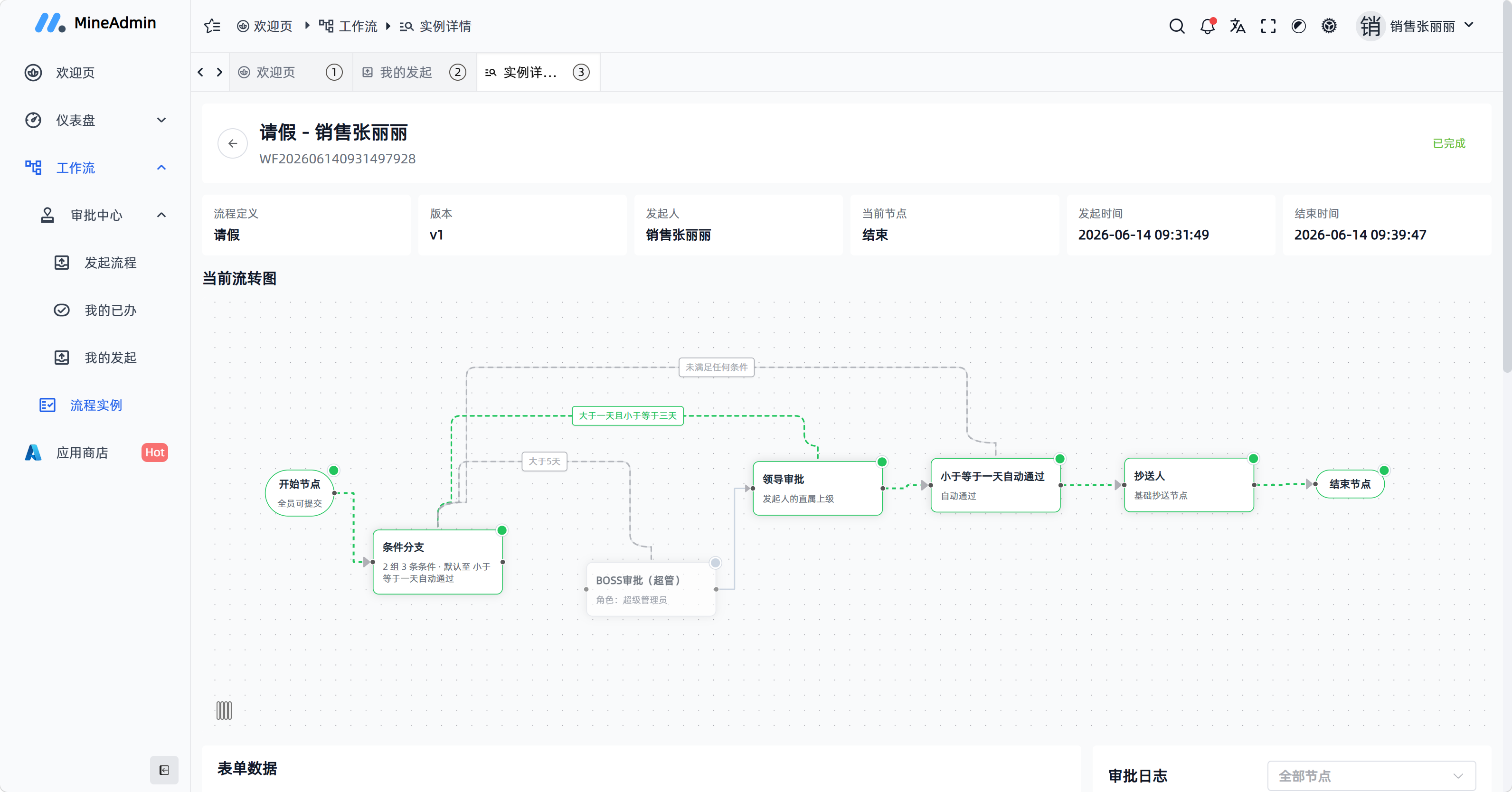Select the 条件分支 flow node
Image resolution: width=1512 pixels, height=792 pixels.
coord(437,562)
